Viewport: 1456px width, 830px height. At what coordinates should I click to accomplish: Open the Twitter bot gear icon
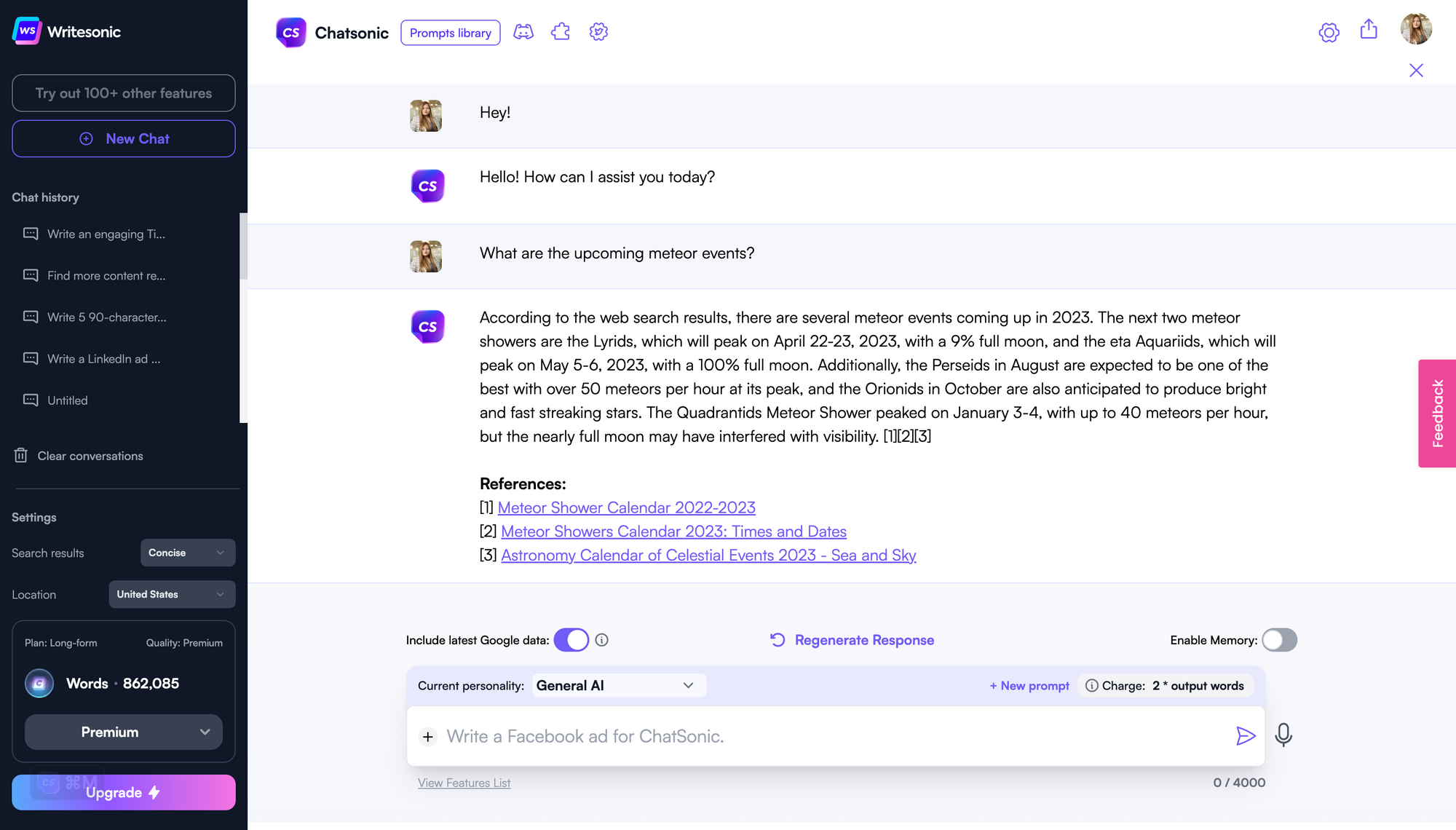(x=598, y=32)
